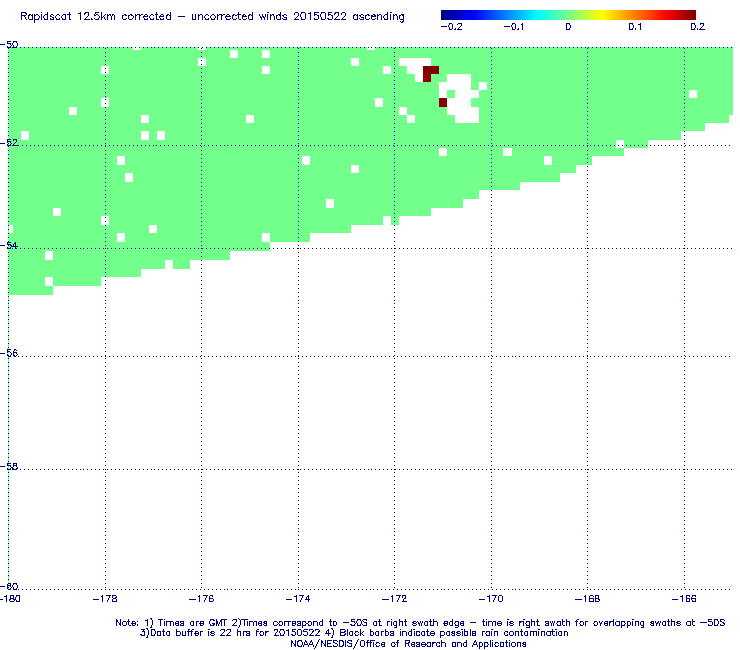Click the note line "3)Data buffer is 22 hrs"
This screenshot has height=650, width=740.
coord(354,633)
